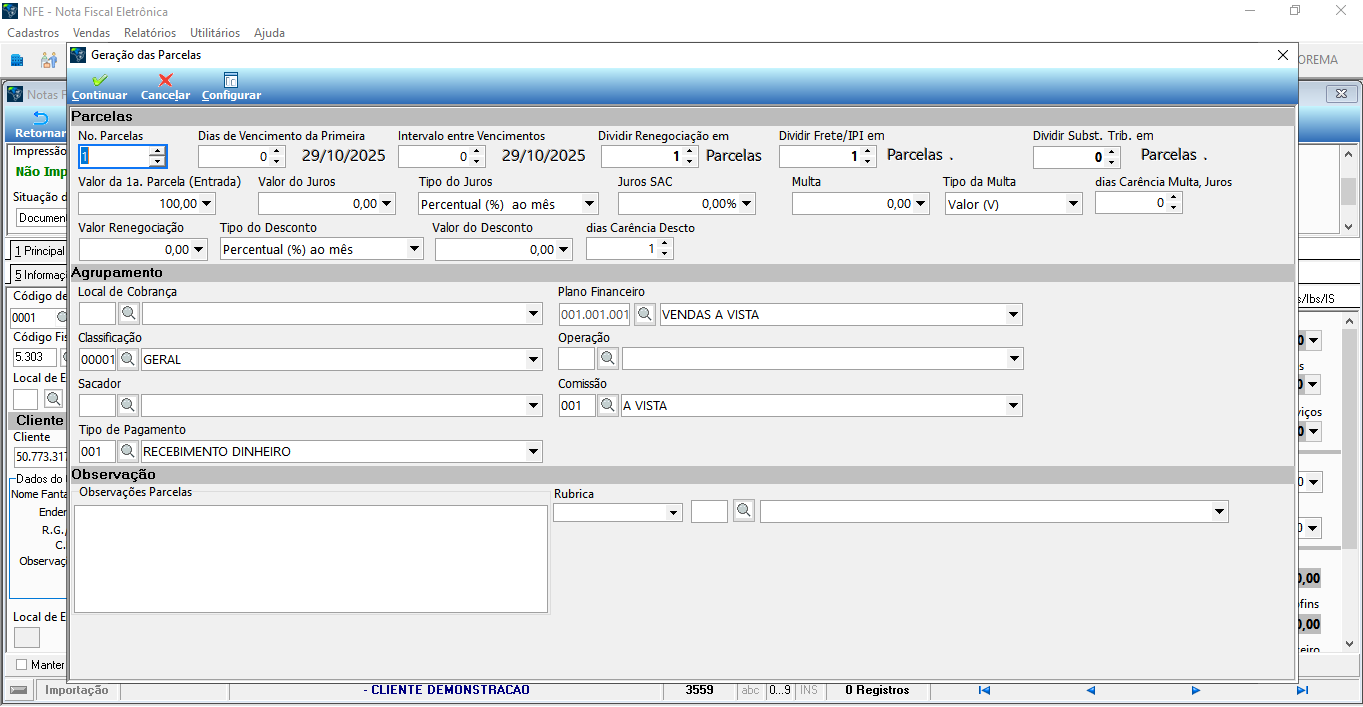Open the Utilitários menu
The height and width of the screenshot is (707, 1363).
[x=215, y=33]
